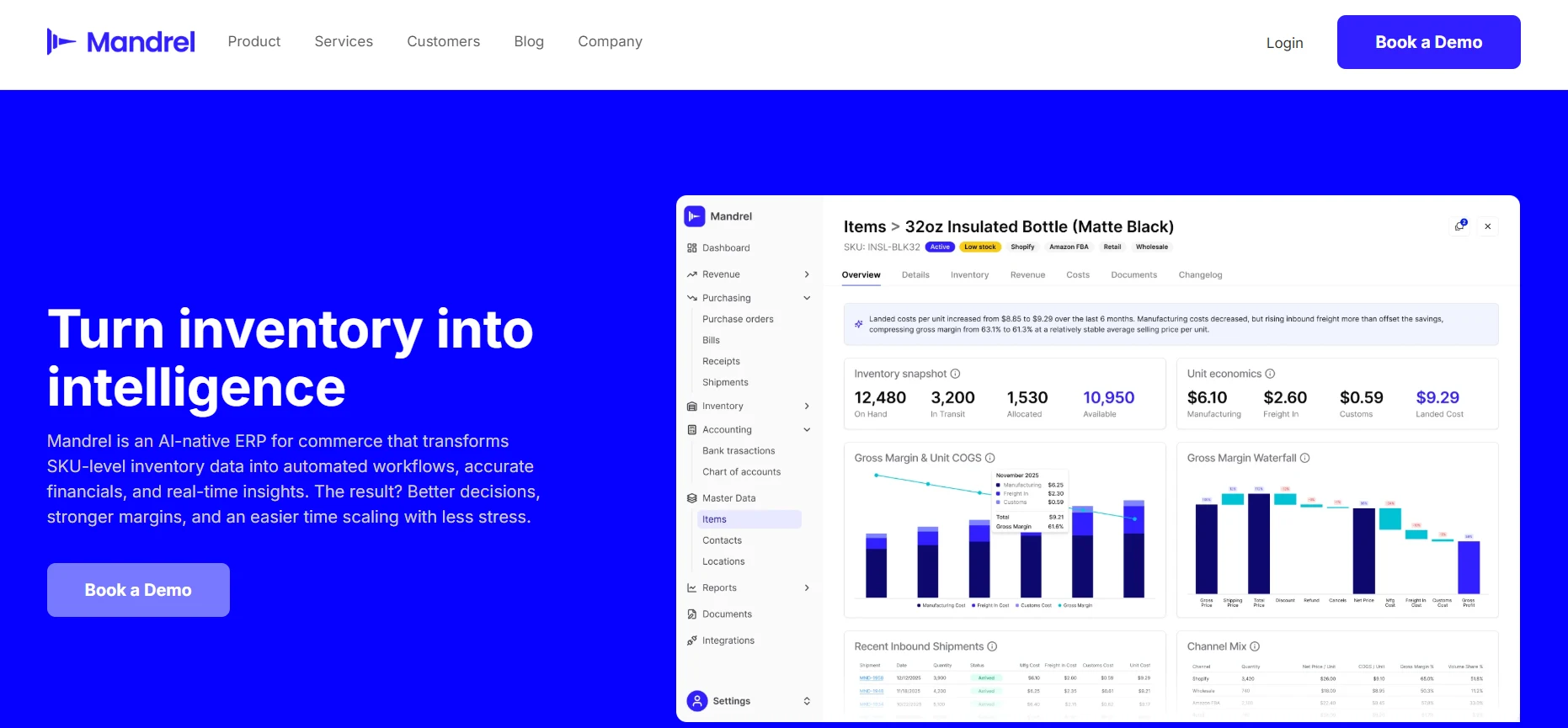Open the Blog link
Viewport: 1568px width, 728px height.
529,41
